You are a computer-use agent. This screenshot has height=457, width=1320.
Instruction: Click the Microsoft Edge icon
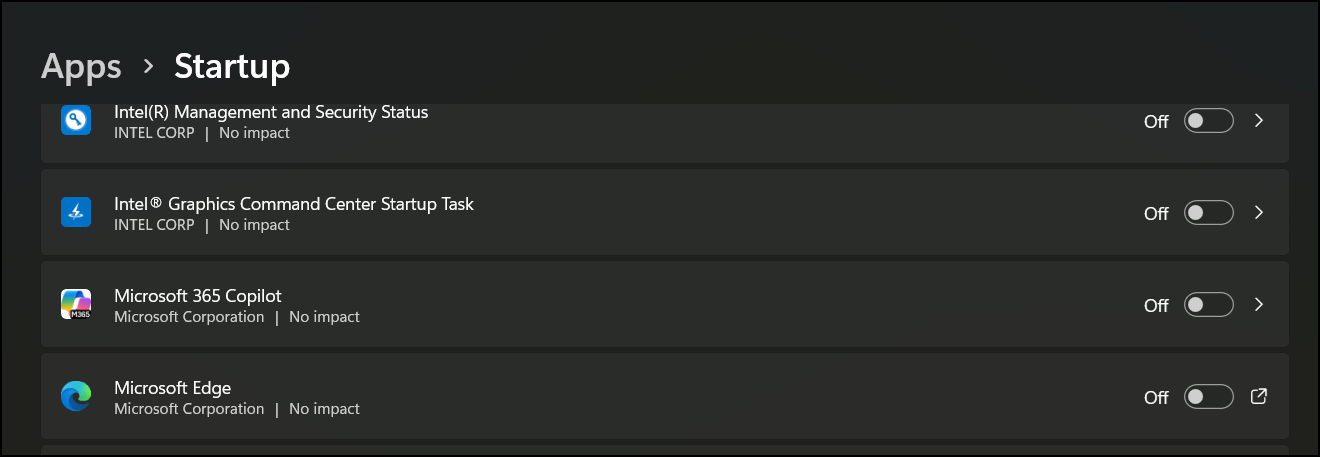[x=76, y=396]
